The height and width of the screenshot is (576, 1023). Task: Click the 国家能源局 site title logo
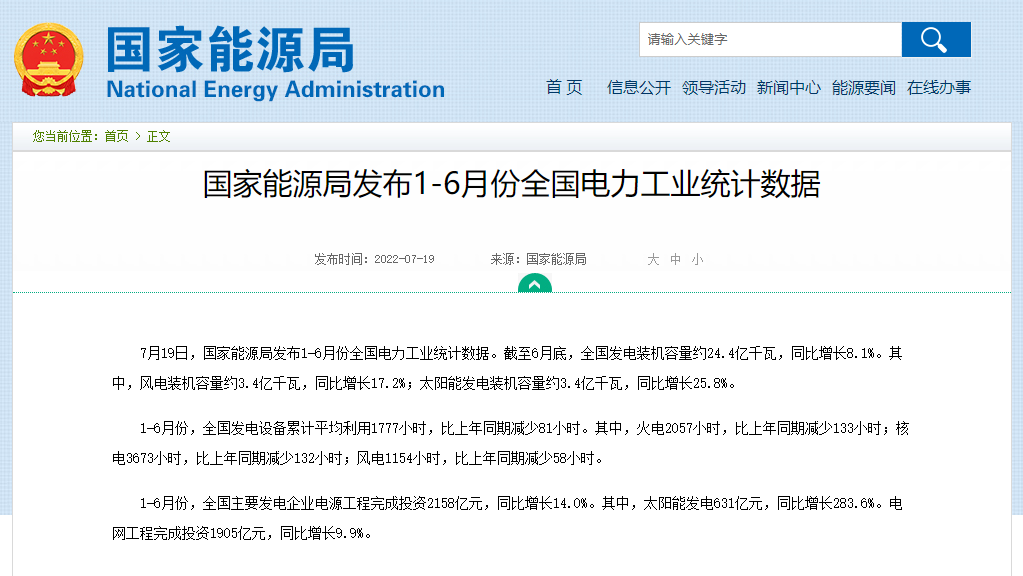coord(230,48)
